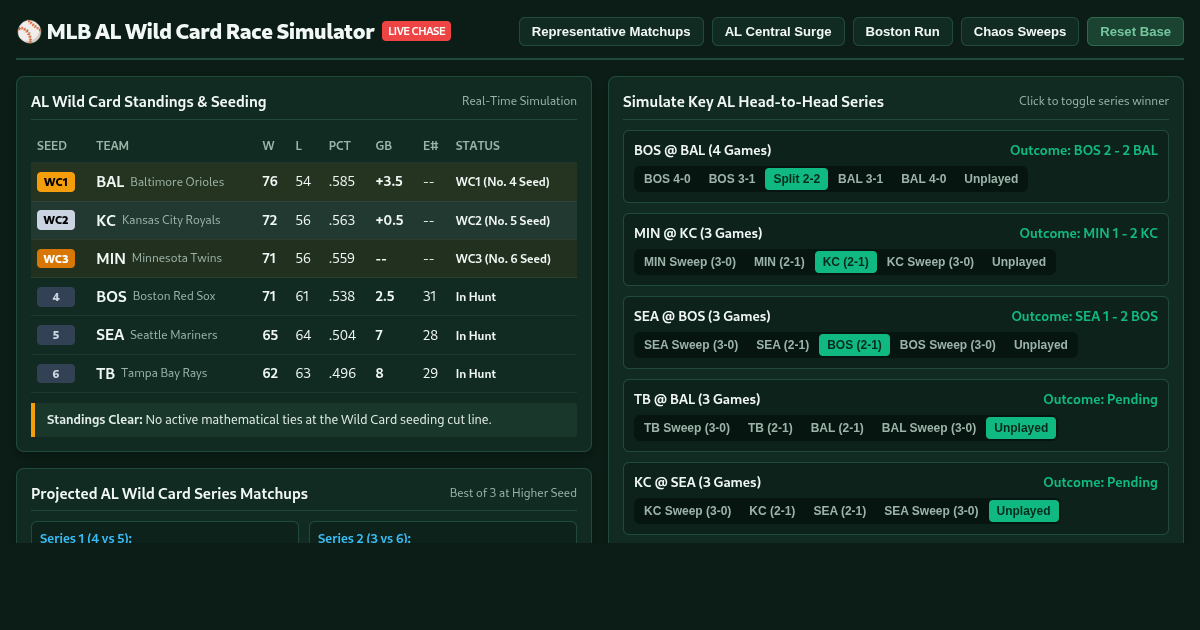Viewport: 1200px width, 630px height.
Task: Set TB @ BAL series to Unplayed
Action: coord(1021,428)
